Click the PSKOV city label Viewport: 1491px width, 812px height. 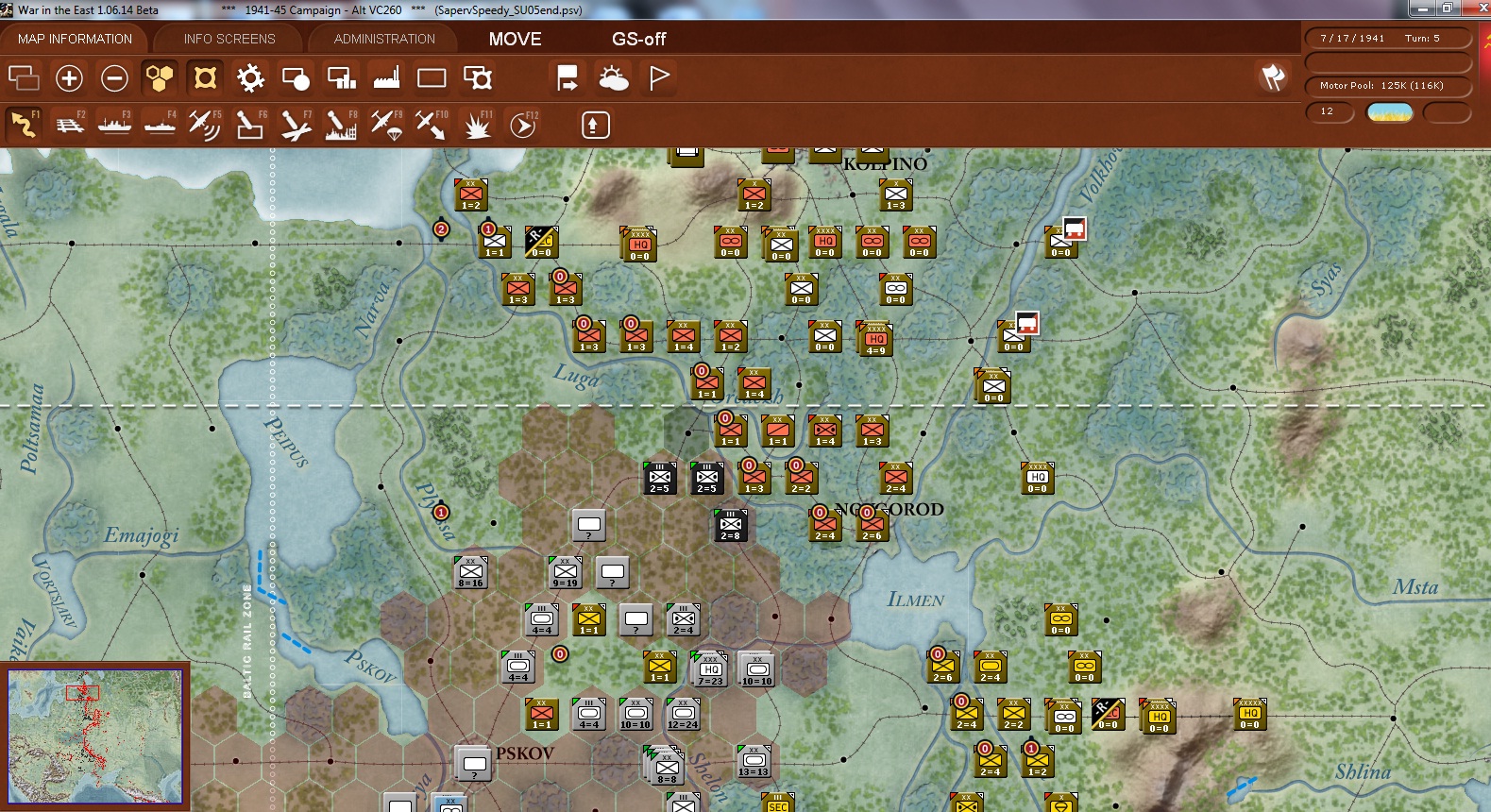pyautogui.click(x=525, y=753)
